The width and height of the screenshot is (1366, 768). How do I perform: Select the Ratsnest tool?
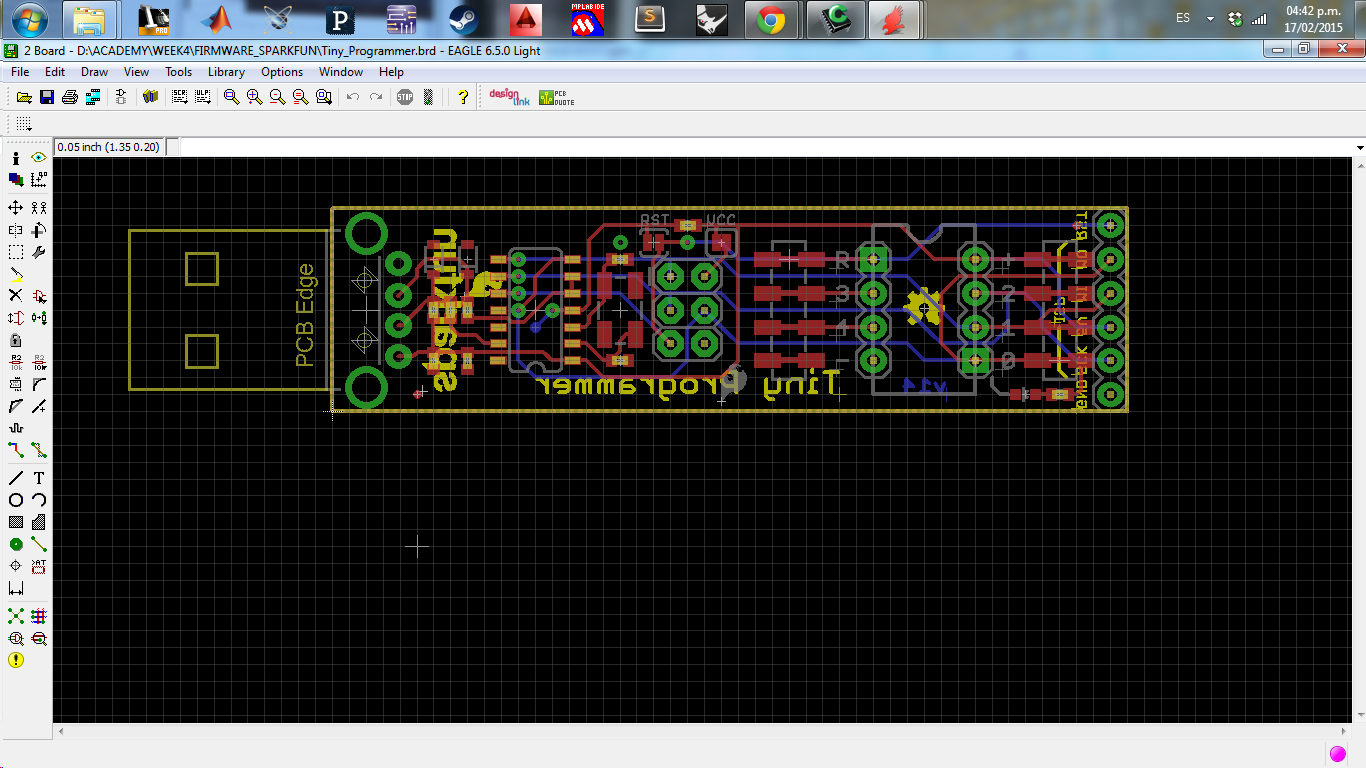tap(16, 616)
